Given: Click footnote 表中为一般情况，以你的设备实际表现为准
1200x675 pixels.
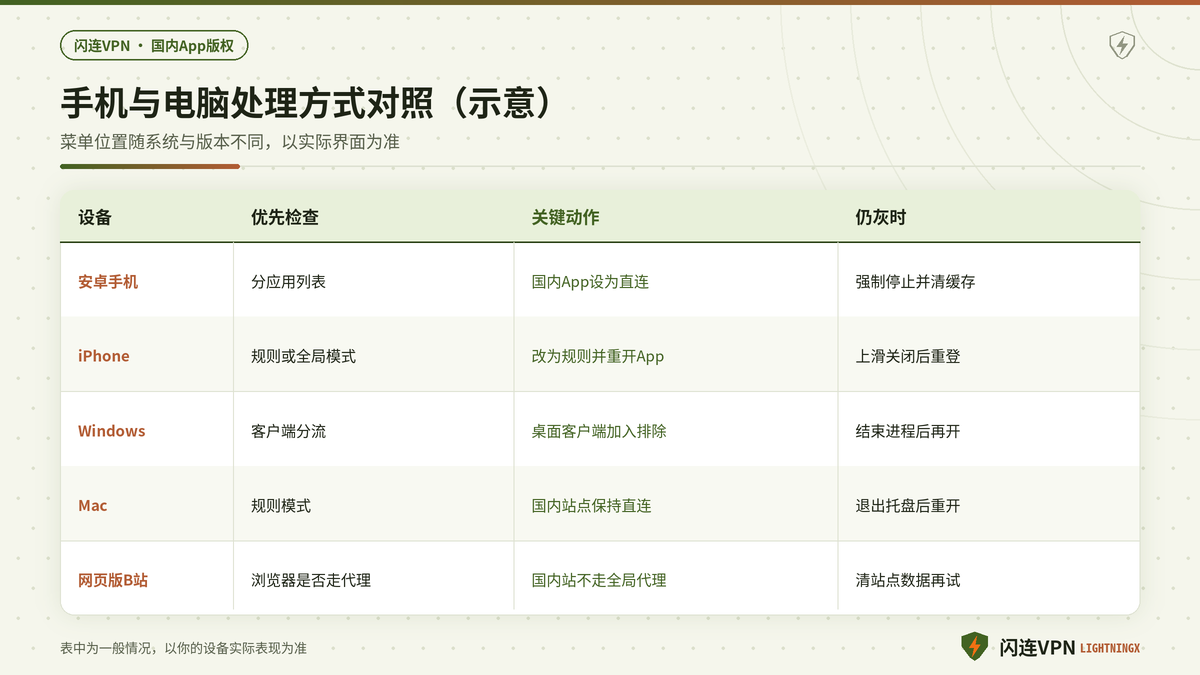Looking at the screenshot, I should click(x=183, y=648).
